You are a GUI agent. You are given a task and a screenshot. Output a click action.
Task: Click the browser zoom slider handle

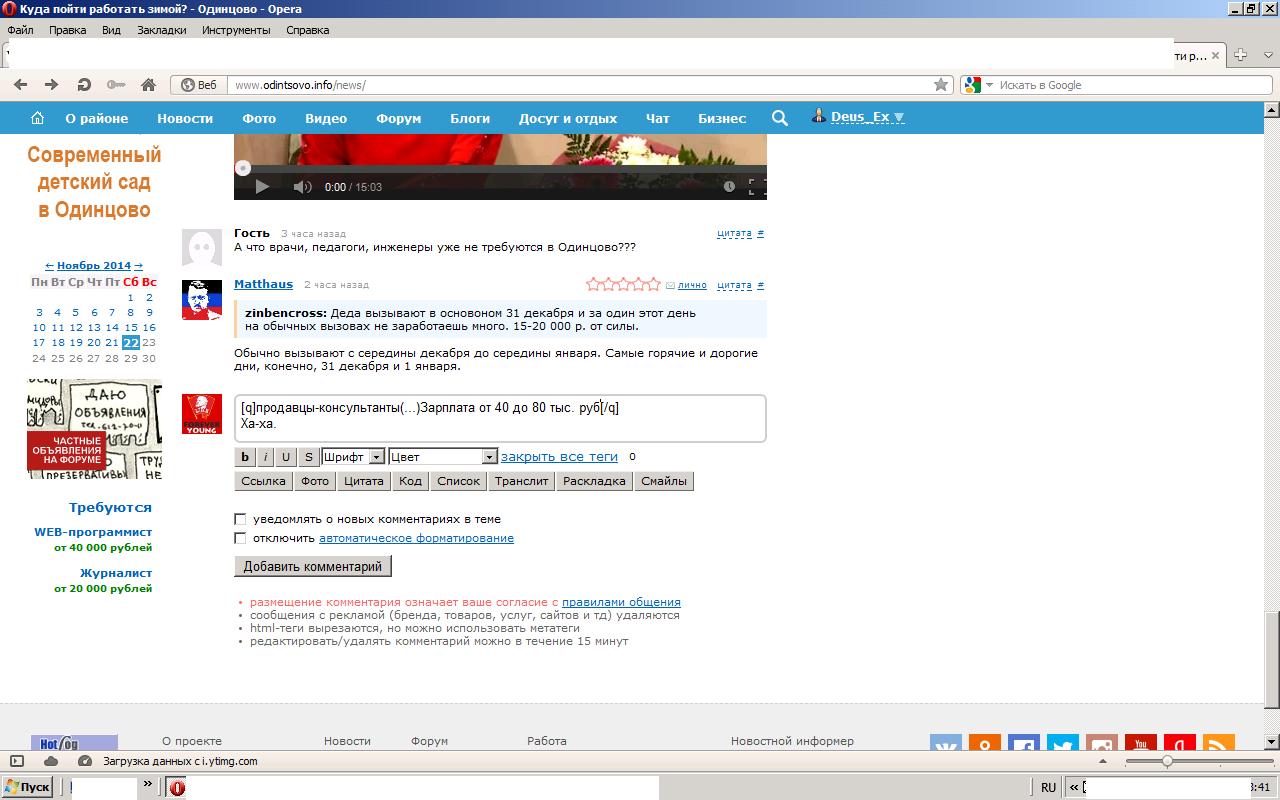coord(1166,762)
